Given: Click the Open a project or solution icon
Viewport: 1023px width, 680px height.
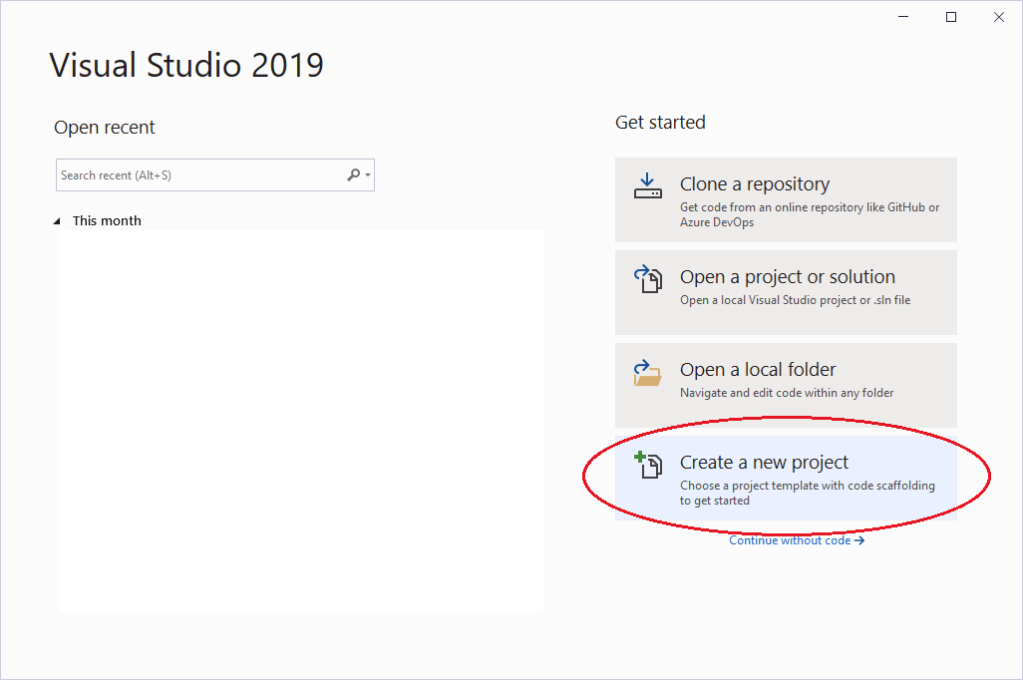Looking at the screenshot, I should (648, 279).
